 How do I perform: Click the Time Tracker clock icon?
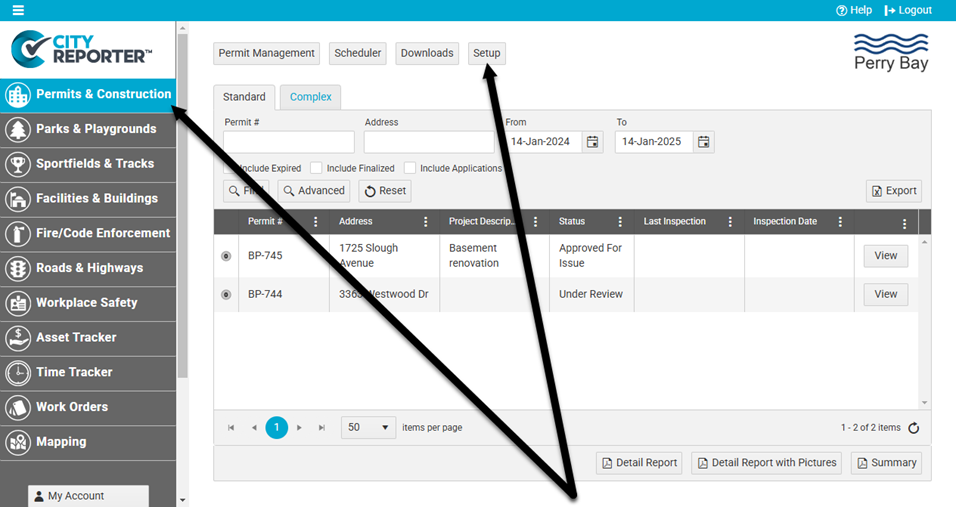18,373
